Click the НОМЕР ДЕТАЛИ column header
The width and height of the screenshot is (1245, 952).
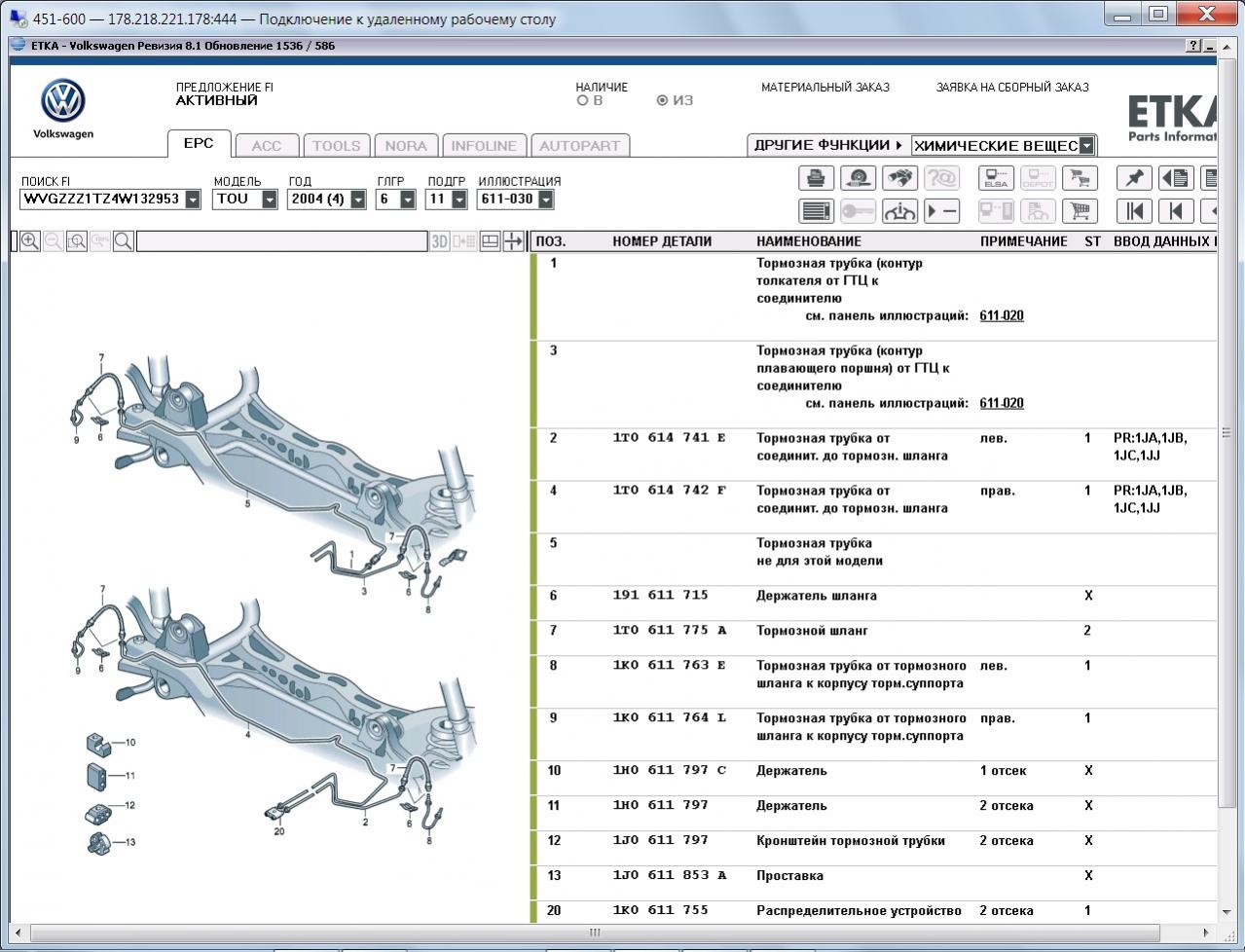(x=662, y=241)
